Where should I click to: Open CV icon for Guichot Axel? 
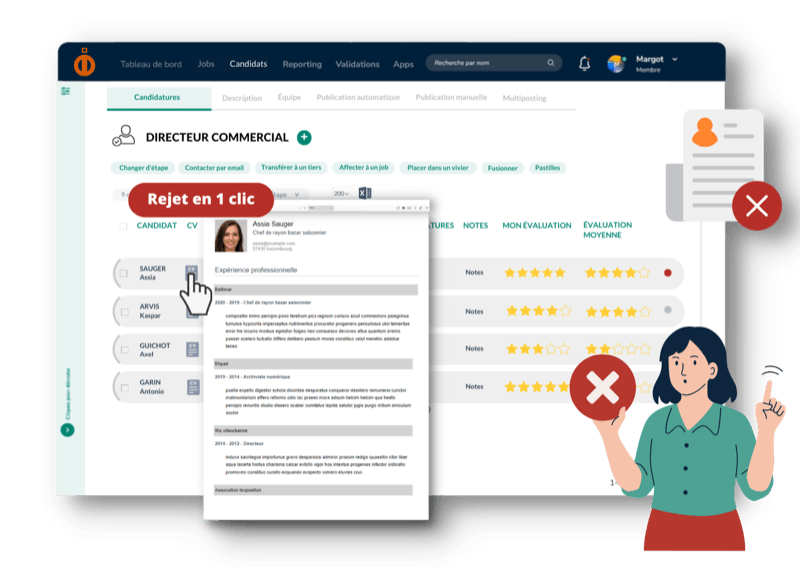192,349
